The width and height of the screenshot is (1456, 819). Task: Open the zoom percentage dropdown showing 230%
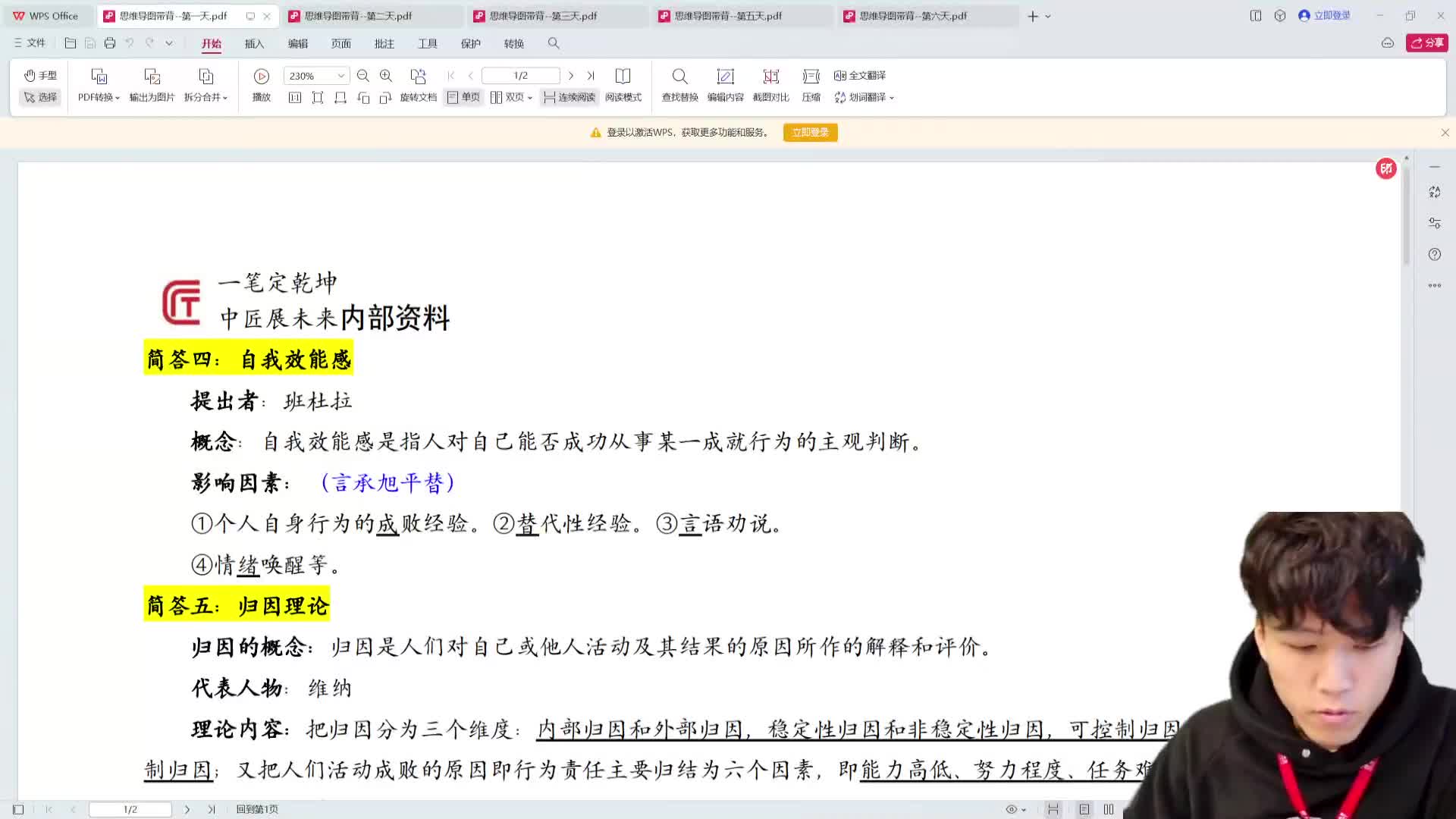click(x=340, y=75)
